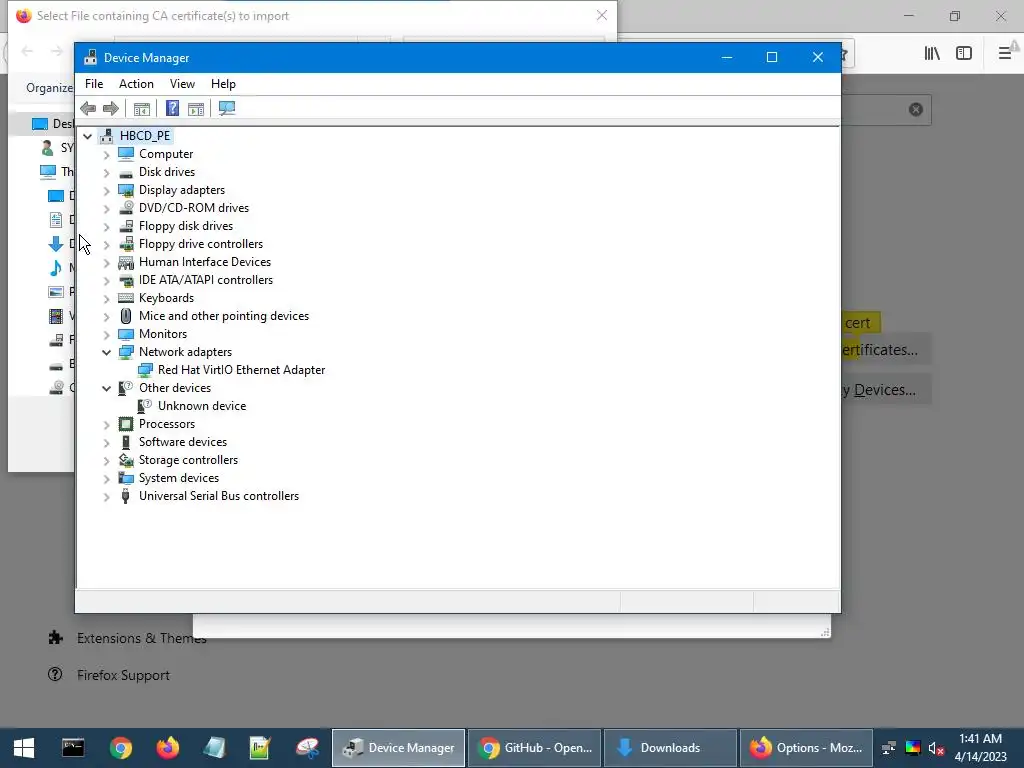Viewport: 1024px width, 768px height.
Task: Open the View menu
Action: tap(182, 84)
